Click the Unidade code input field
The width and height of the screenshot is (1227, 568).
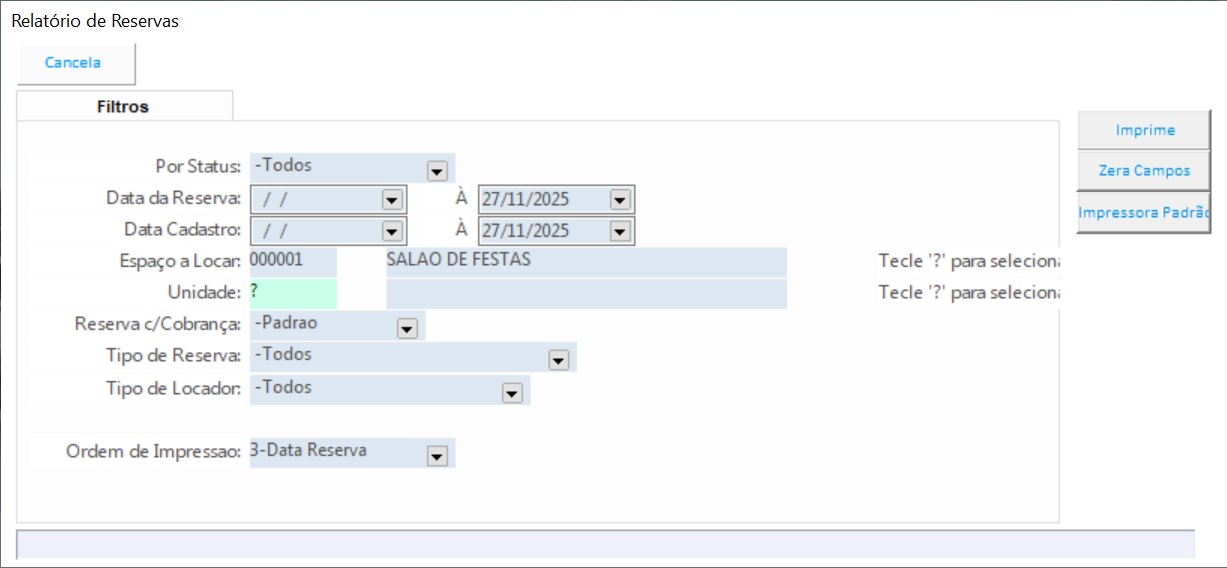pyautogui.click(x=292, y=293)
